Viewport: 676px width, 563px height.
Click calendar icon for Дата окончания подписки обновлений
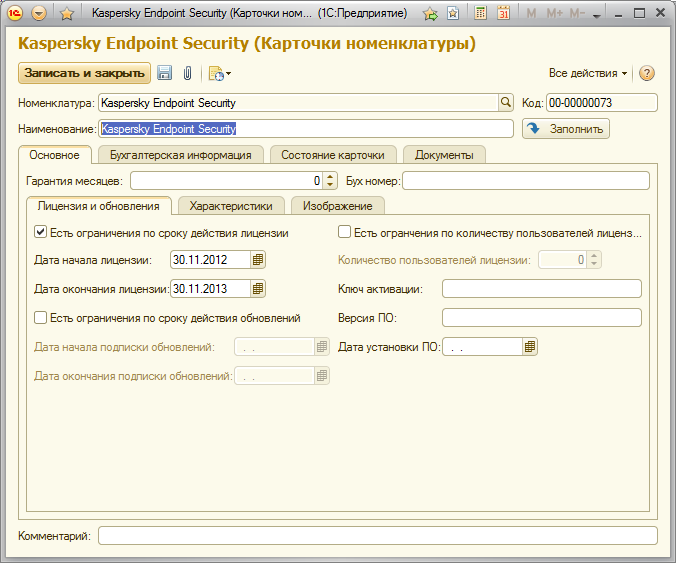[322, 376]
